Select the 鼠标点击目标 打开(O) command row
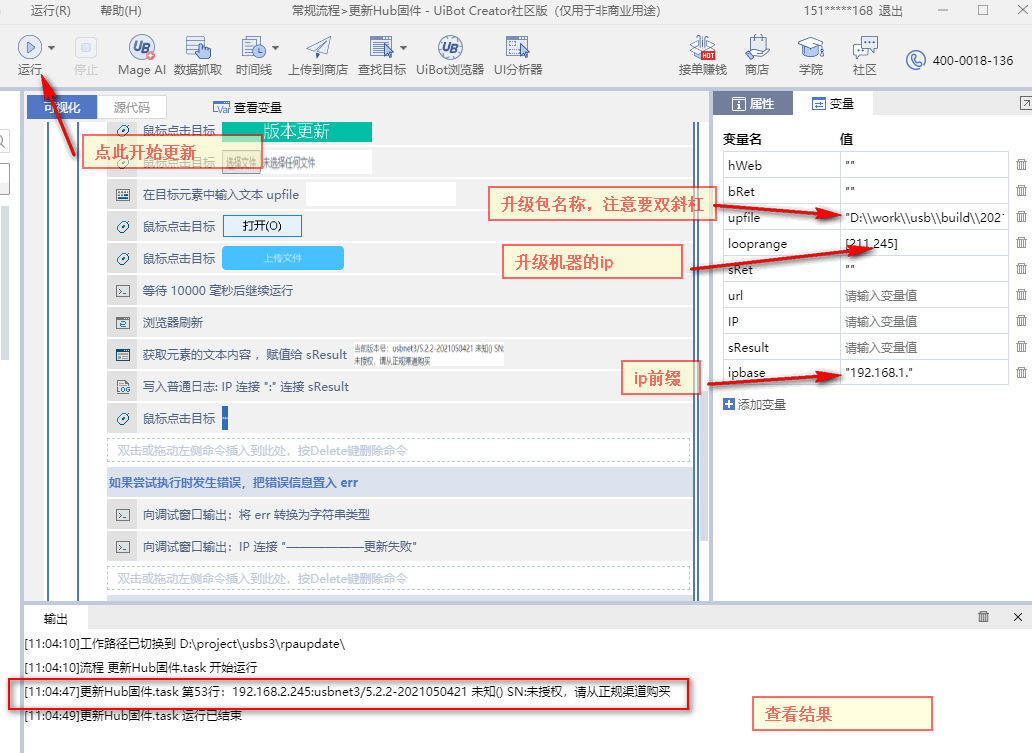The width and height of the screenshot is (1032, 753). tap(400, 226)
